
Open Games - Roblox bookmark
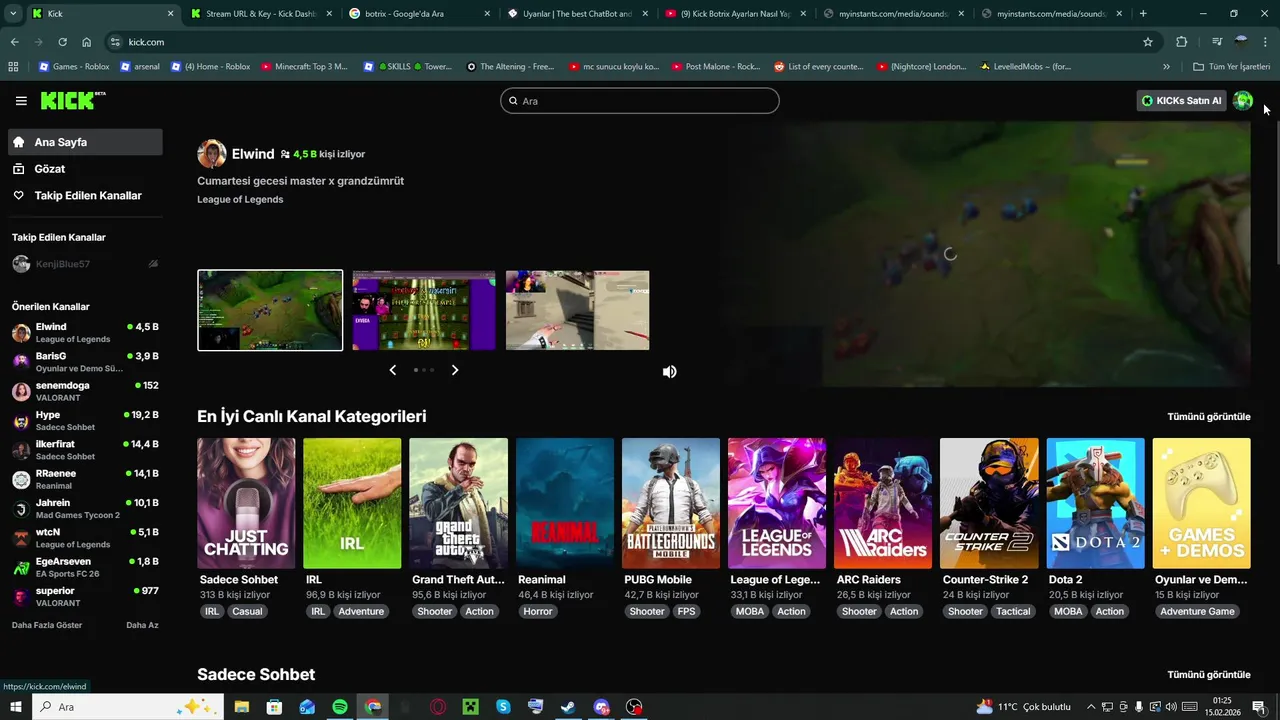point(73,67)
